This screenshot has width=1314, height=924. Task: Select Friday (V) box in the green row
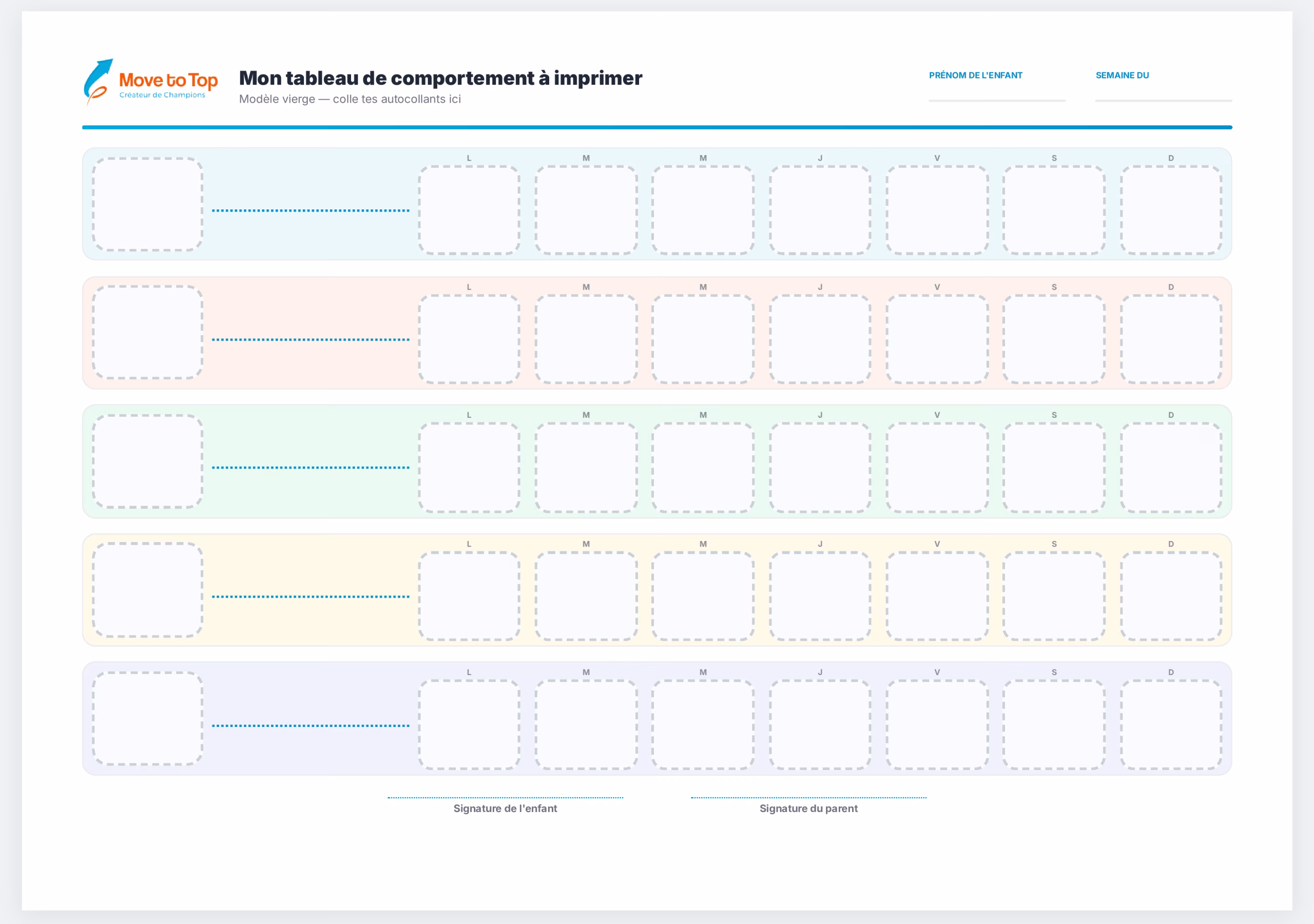(x=937, y=467)
